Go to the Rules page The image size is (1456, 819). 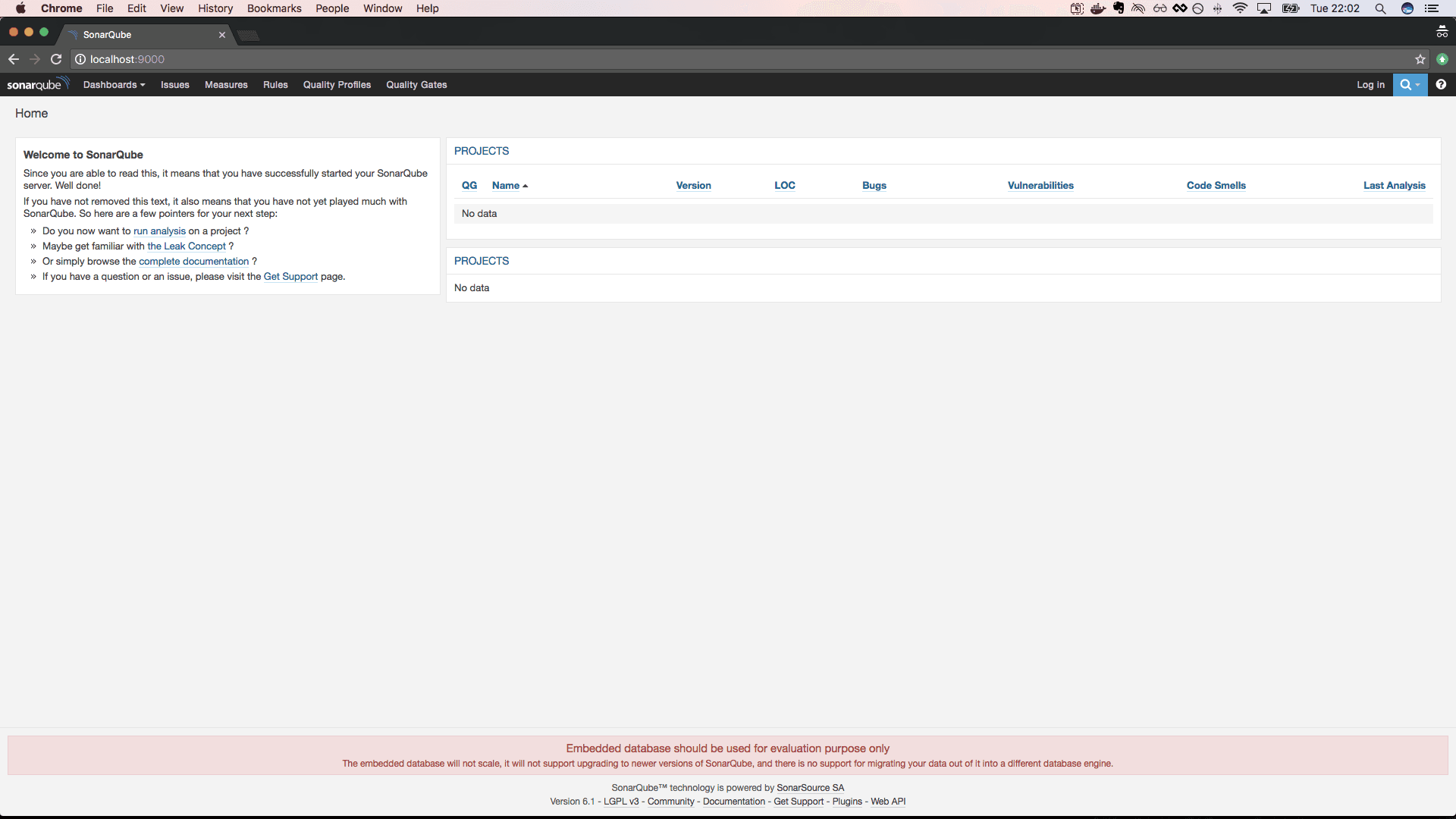point(275,85)
